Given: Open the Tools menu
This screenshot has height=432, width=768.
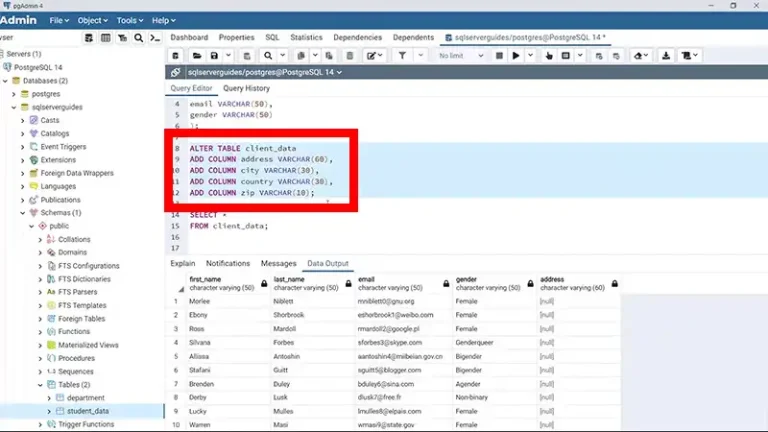Looking at the screenshot, I should (x=130, y=21).
